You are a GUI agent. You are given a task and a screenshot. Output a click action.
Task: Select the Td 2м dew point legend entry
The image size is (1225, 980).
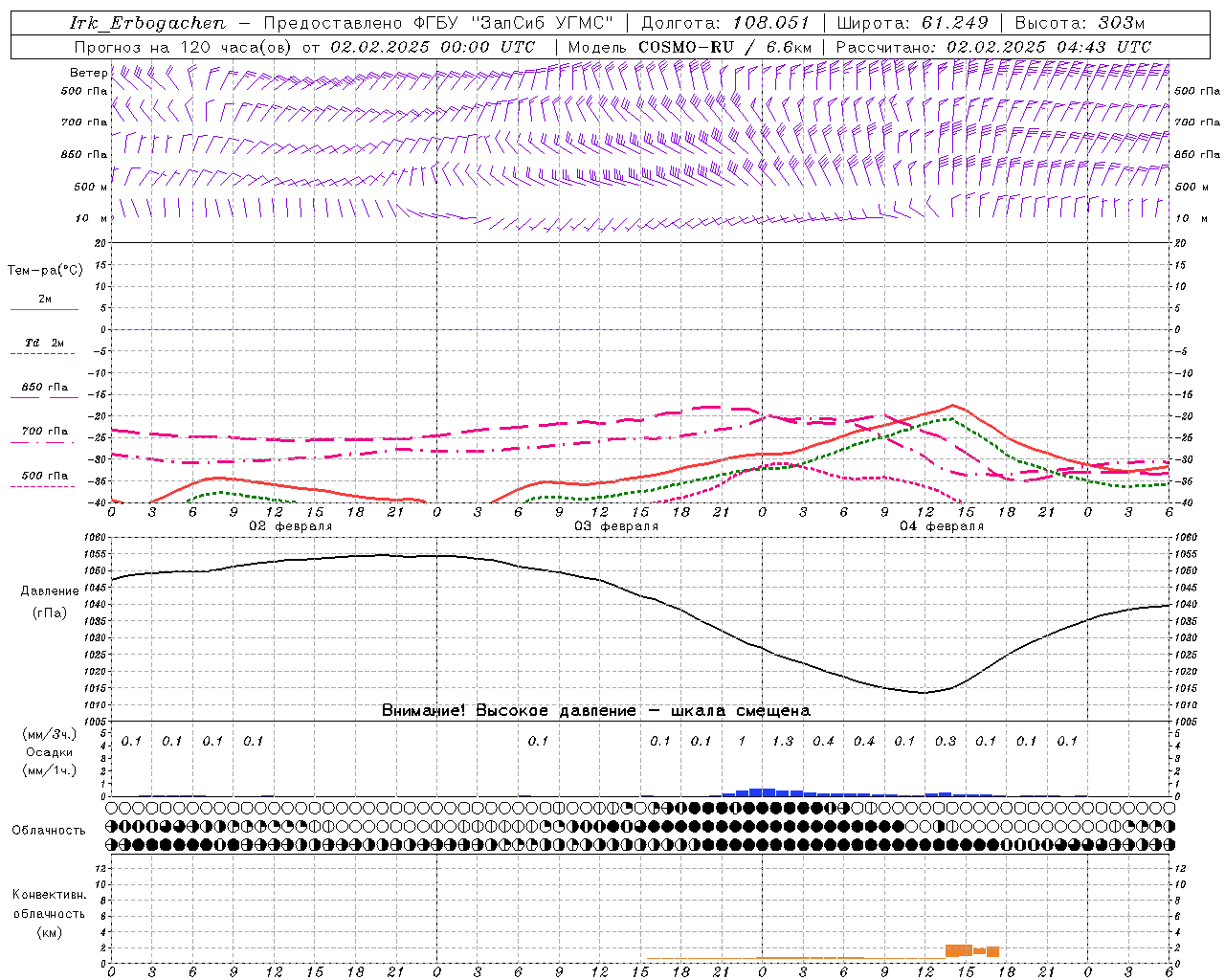pyautogui.click(x=44, y=343)
